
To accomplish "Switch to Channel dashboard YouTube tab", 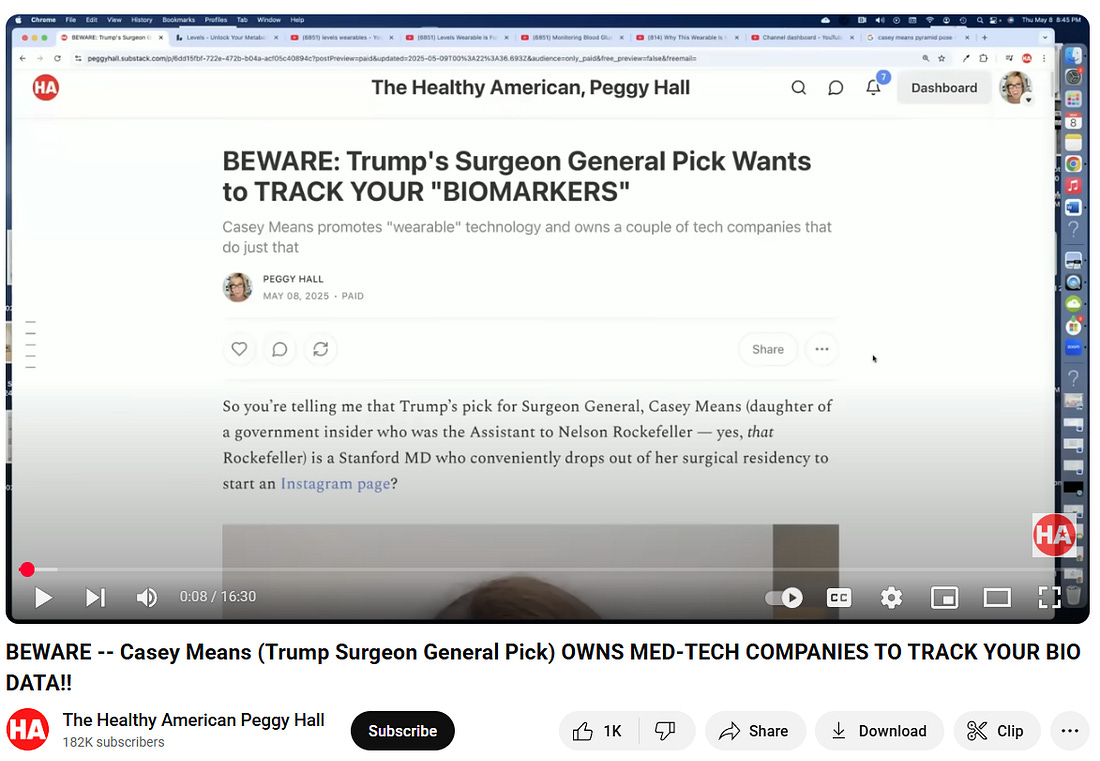I will point(800,37).
